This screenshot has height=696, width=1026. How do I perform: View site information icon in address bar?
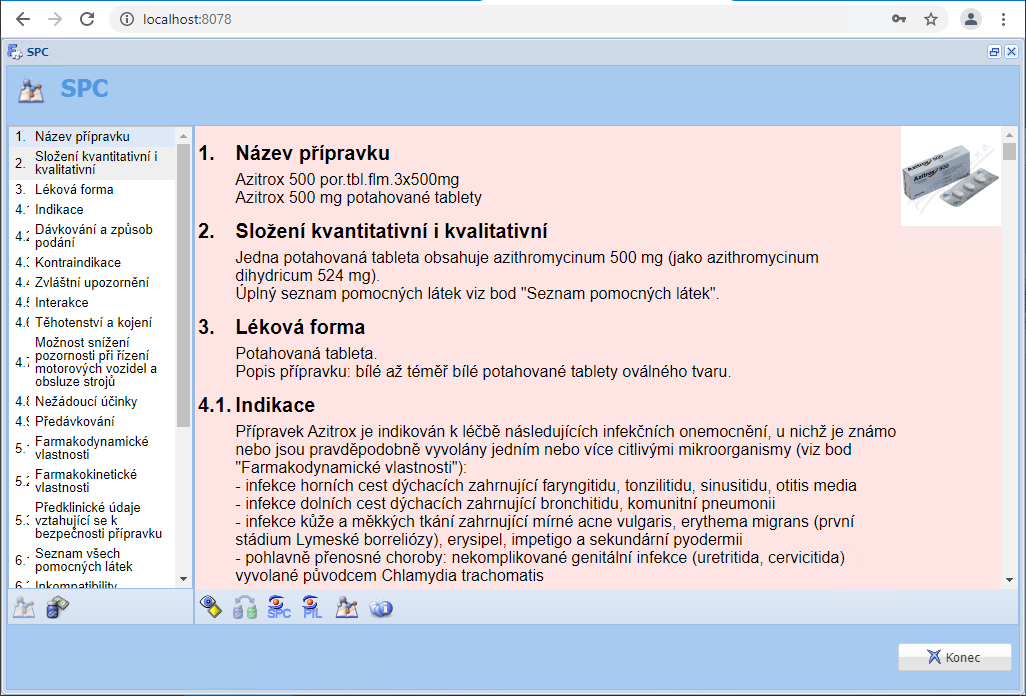click(x=127, y=19)
